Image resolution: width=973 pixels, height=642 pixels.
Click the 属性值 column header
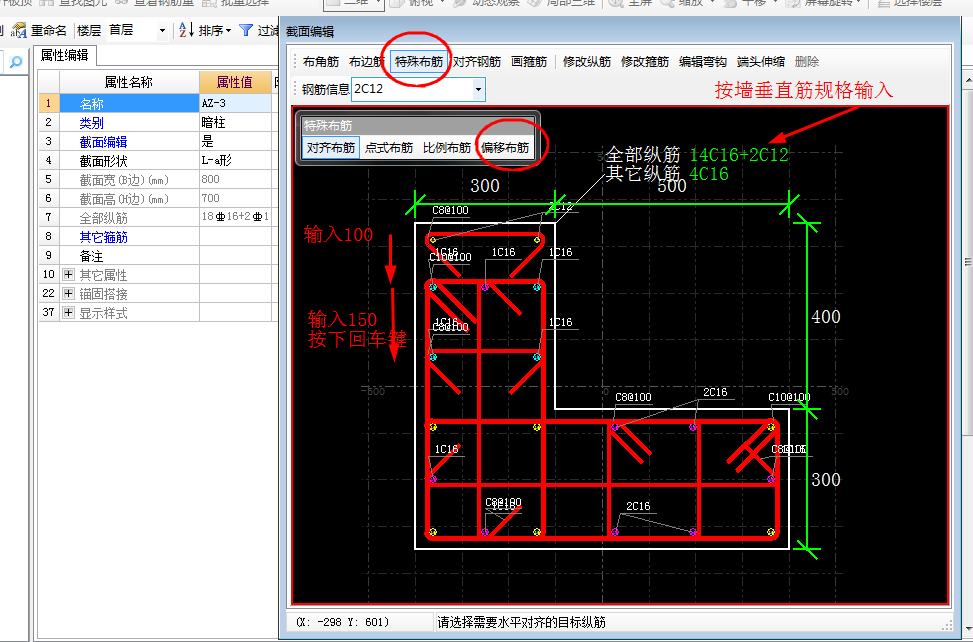(x=235, y=82)
